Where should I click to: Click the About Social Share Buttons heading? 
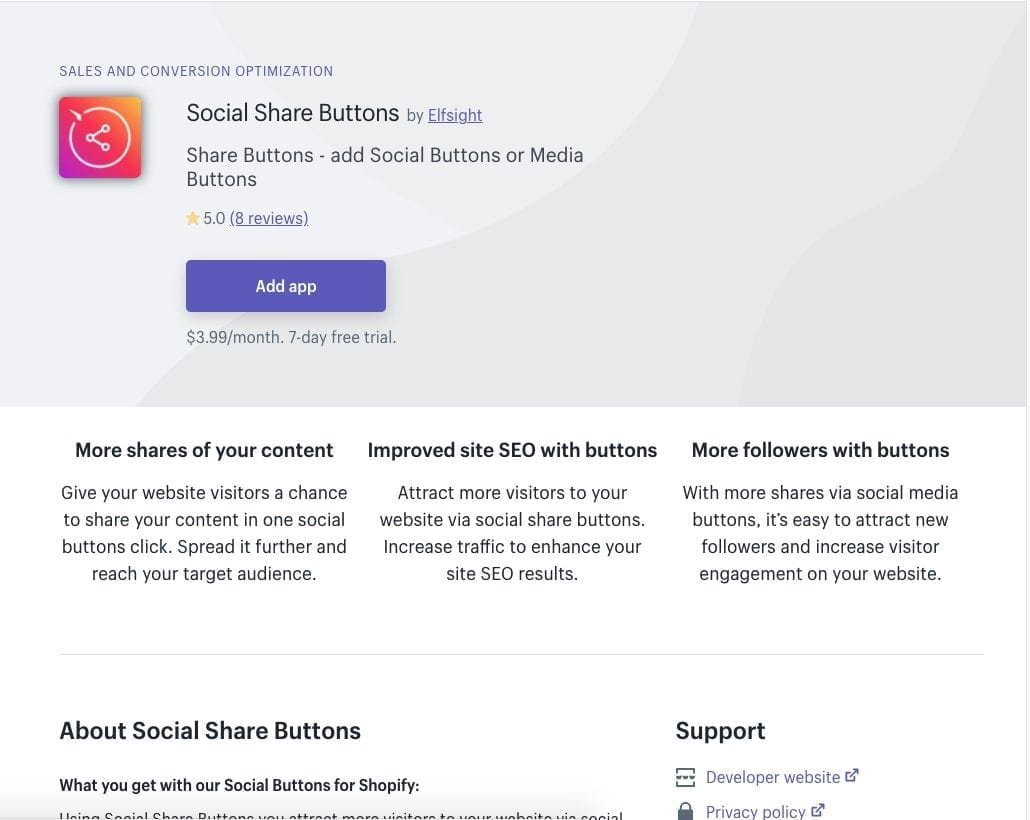[210, 730]
